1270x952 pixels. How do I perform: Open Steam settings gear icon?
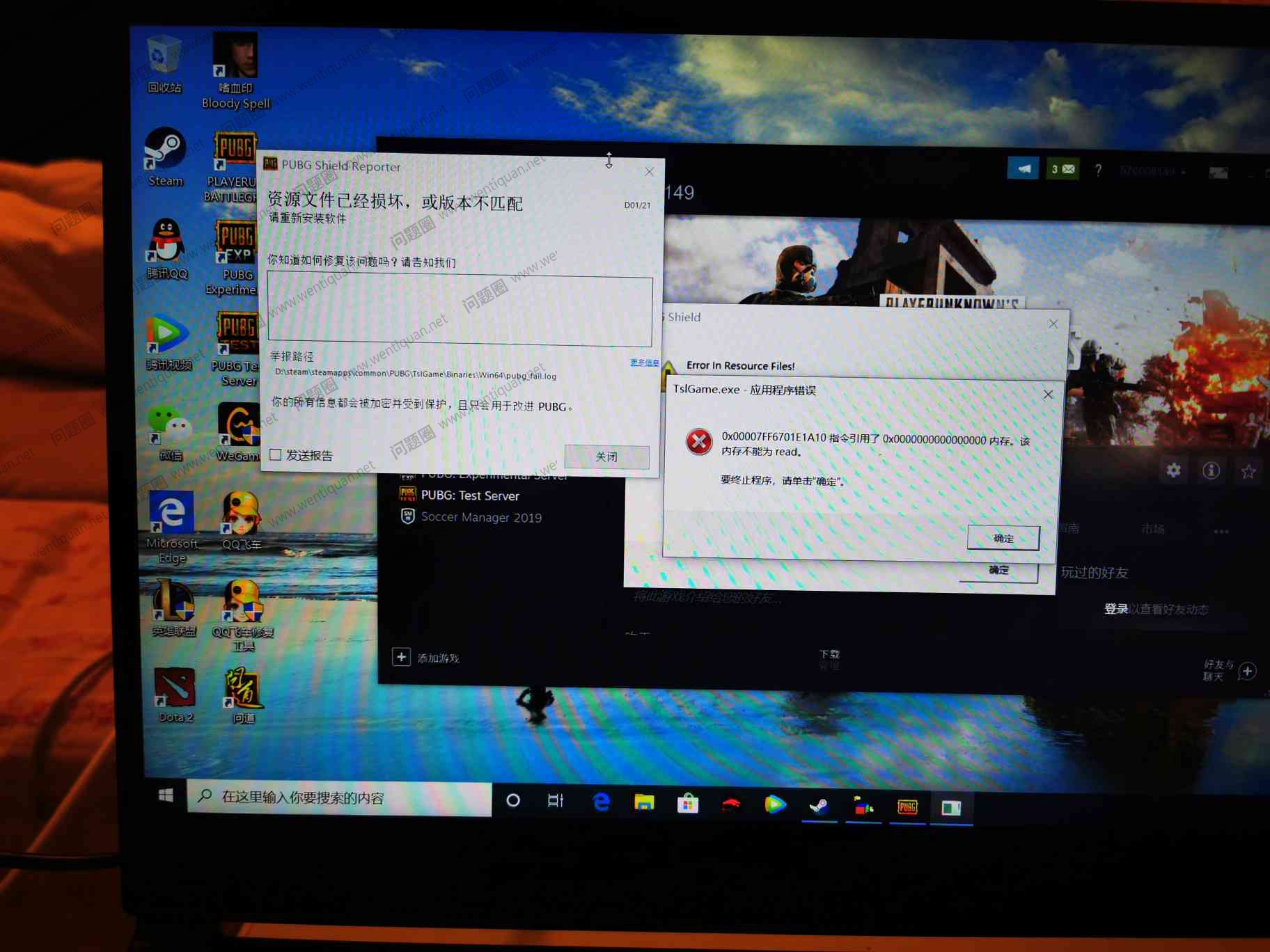coord(1173,470)
